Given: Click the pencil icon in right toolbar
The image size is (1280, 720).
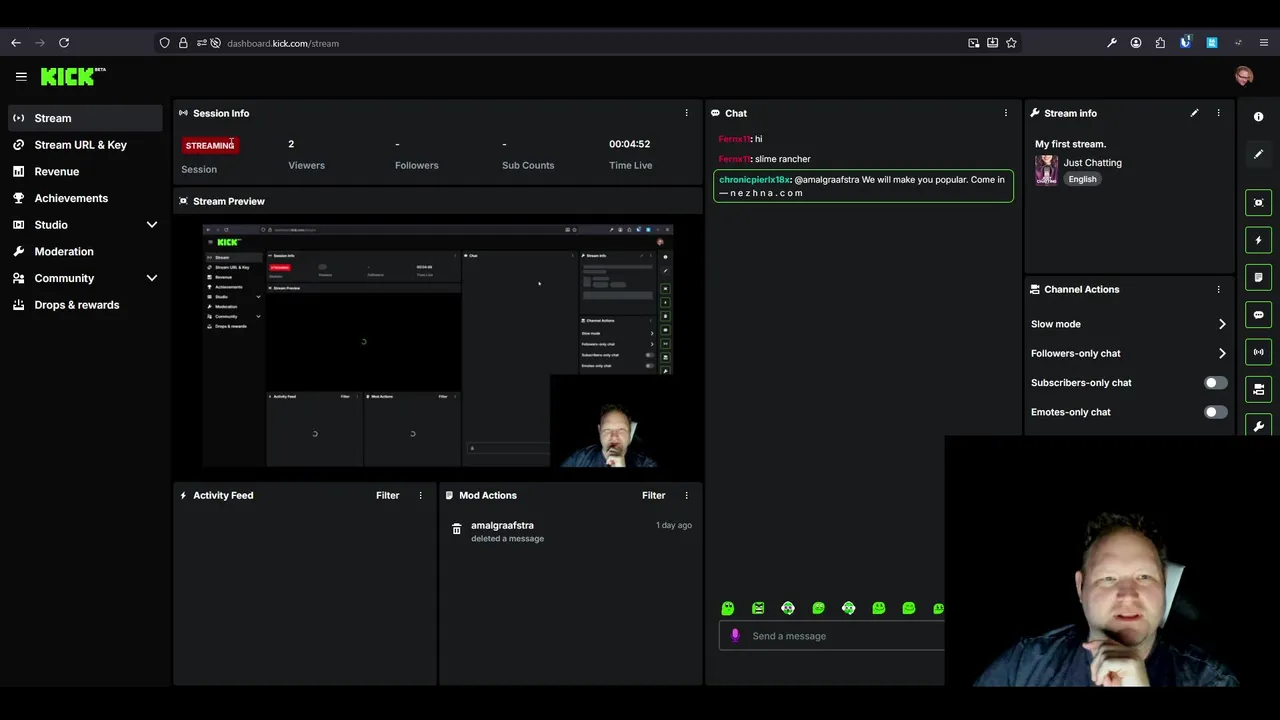Looking at the screenshot, I should [1258, 154].
